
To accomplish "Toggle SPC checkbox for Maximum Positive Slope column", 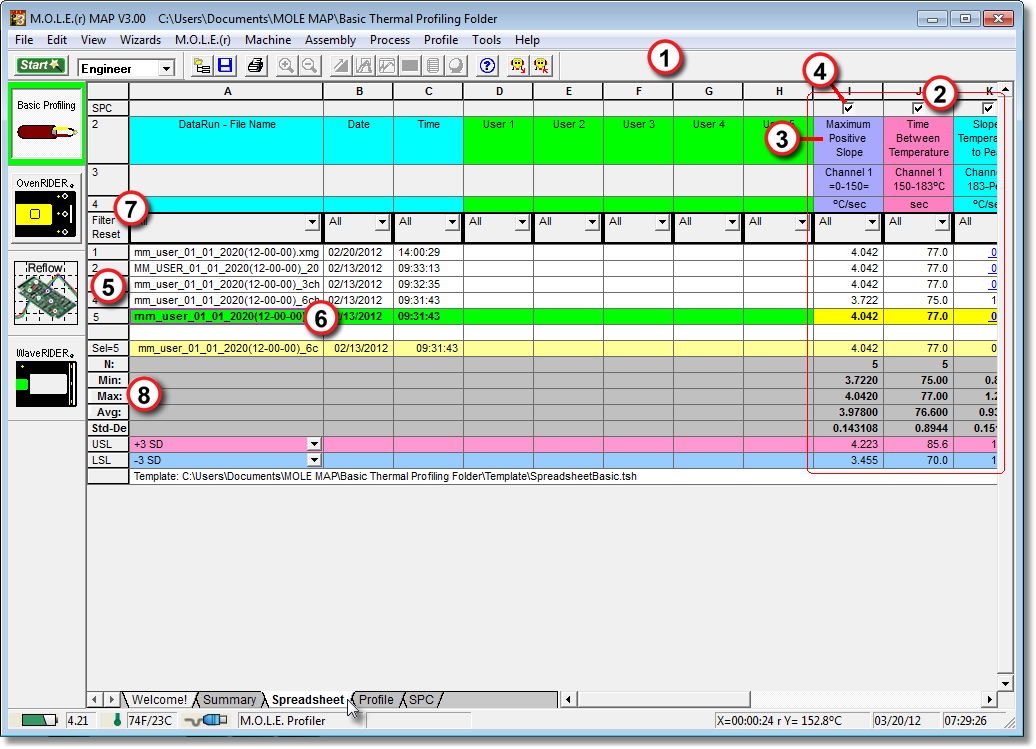I will click(x=848, y=108).
